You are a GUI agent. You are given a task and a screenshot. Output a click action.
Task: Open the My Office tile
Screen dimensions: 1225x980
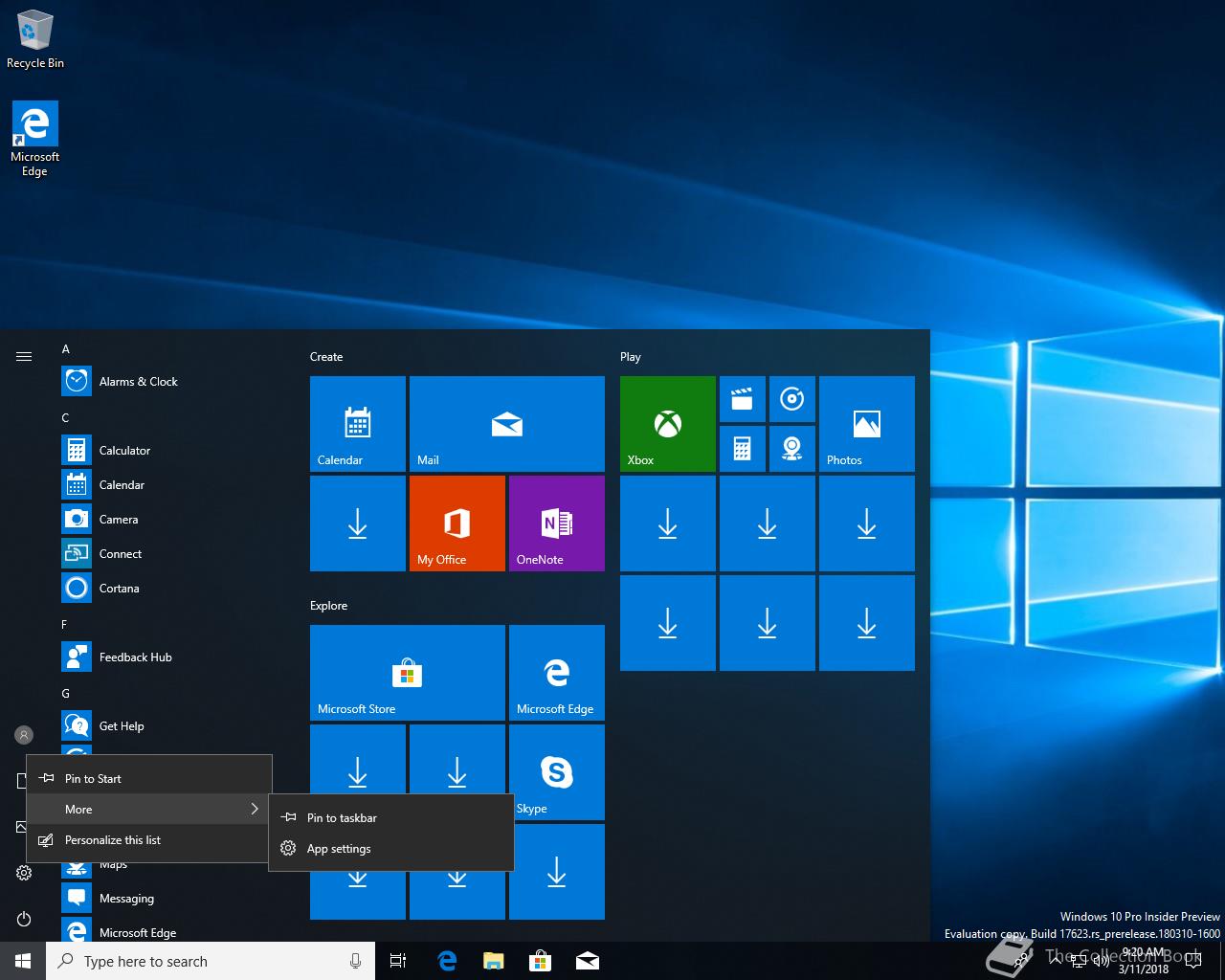457,523
